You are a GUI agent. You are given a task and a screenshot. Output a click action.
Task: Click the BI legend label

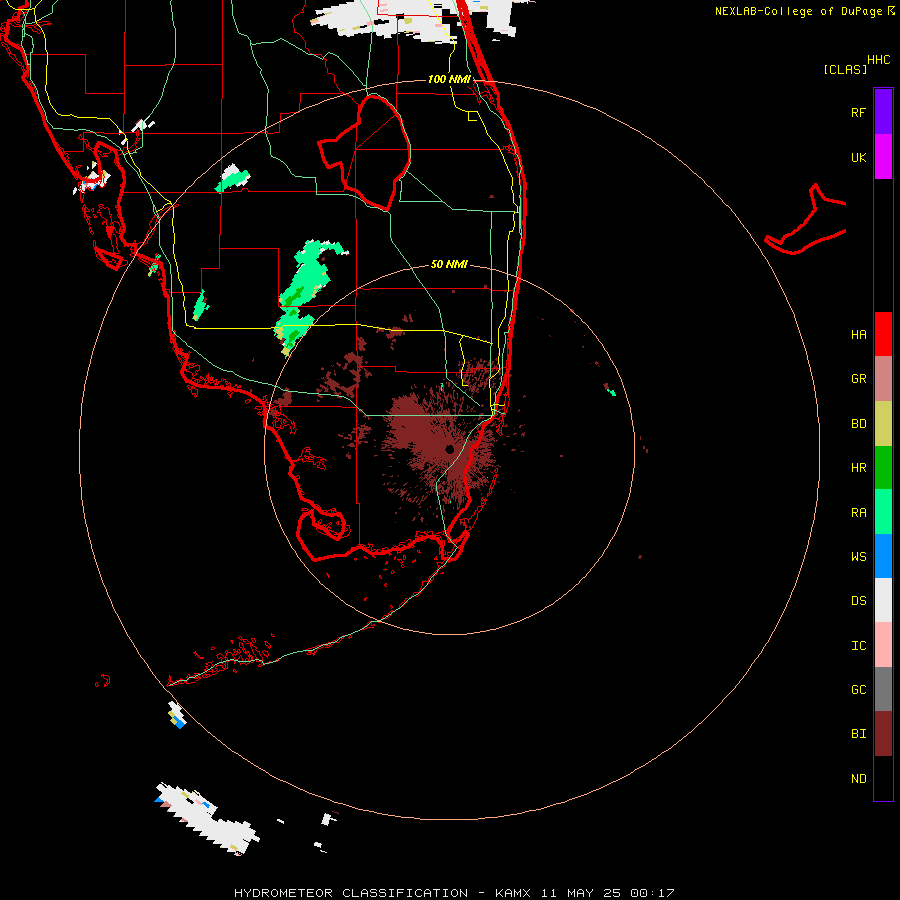tap(858, 734)
